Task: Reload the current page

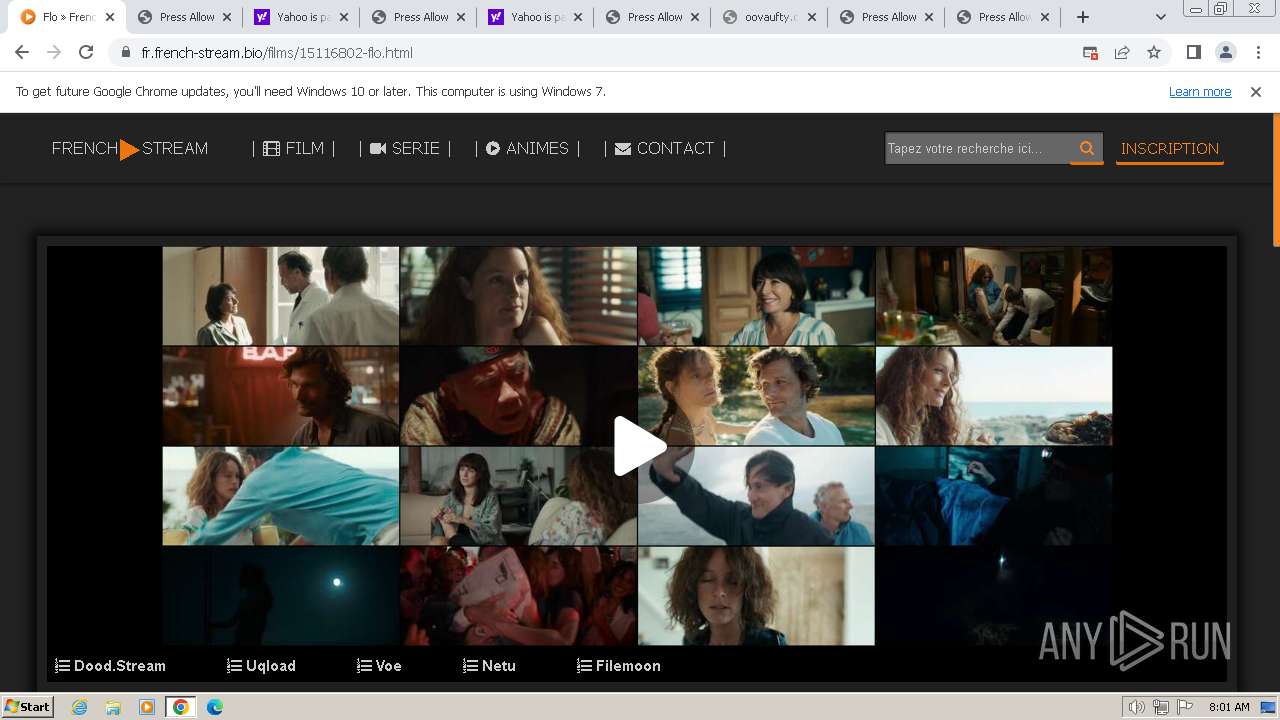Action: coord(86,52)
